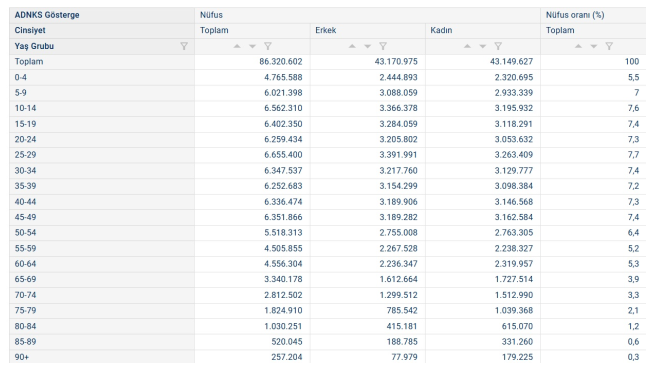
Task: Sort Kadın column ascending
Action: [467, 46]
